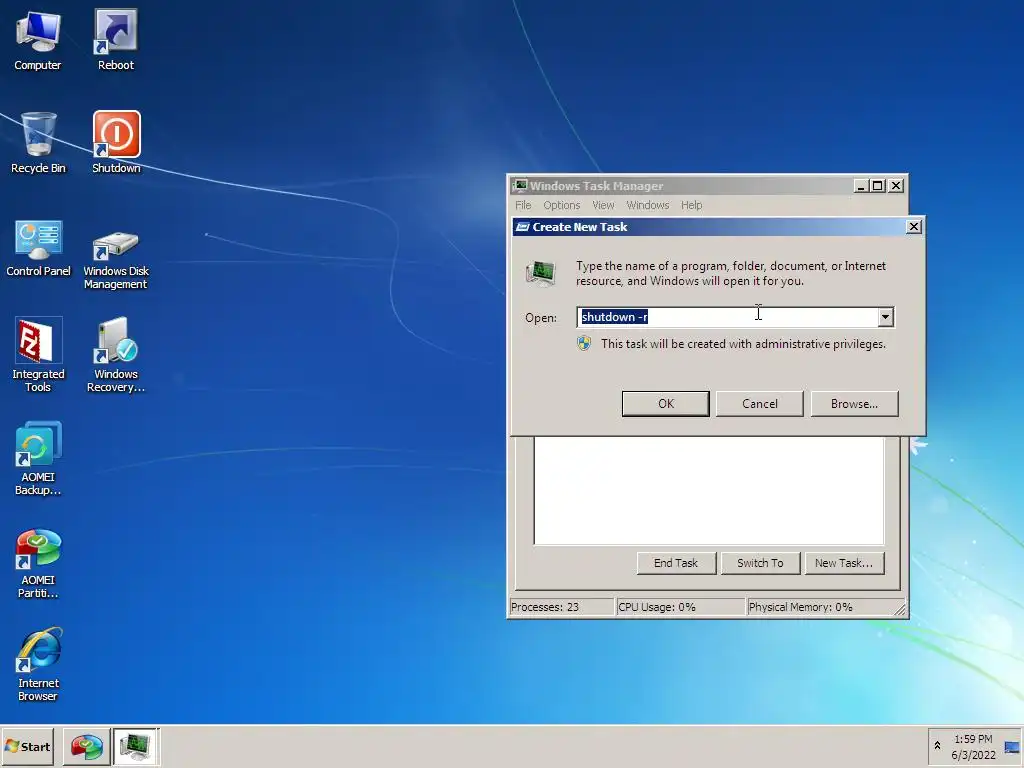The image size is (1024, 768).
Task: Open the Start menu
Action: coord(27,746)
